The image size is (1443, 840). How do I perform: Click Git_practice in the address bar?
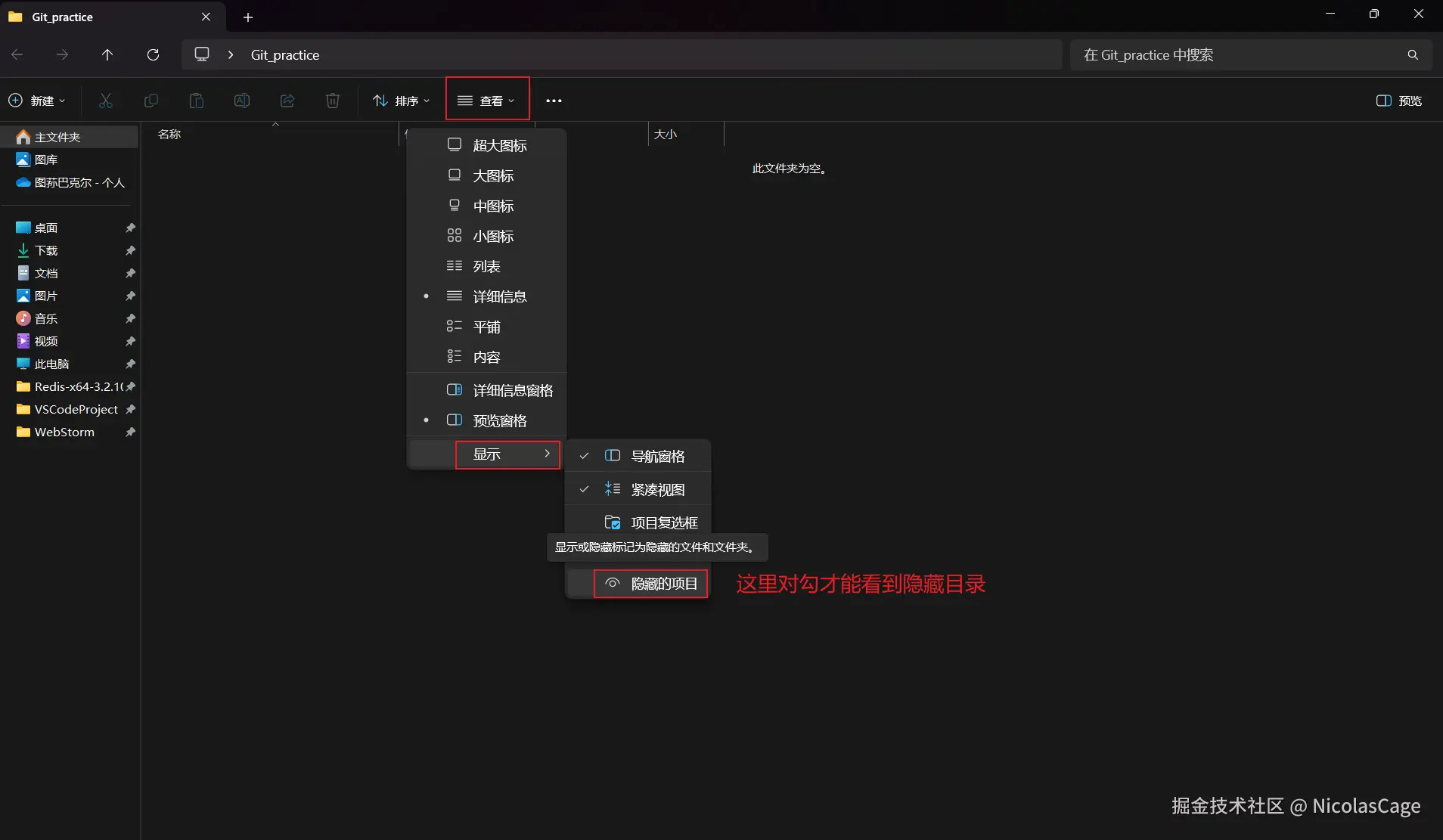tap(285, 54)
